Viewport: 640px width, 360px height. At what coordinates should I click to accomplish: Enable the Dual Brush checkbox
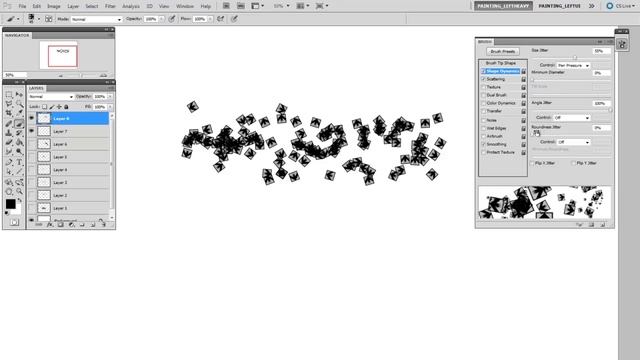pyautogui.click(x=484, y=95)
